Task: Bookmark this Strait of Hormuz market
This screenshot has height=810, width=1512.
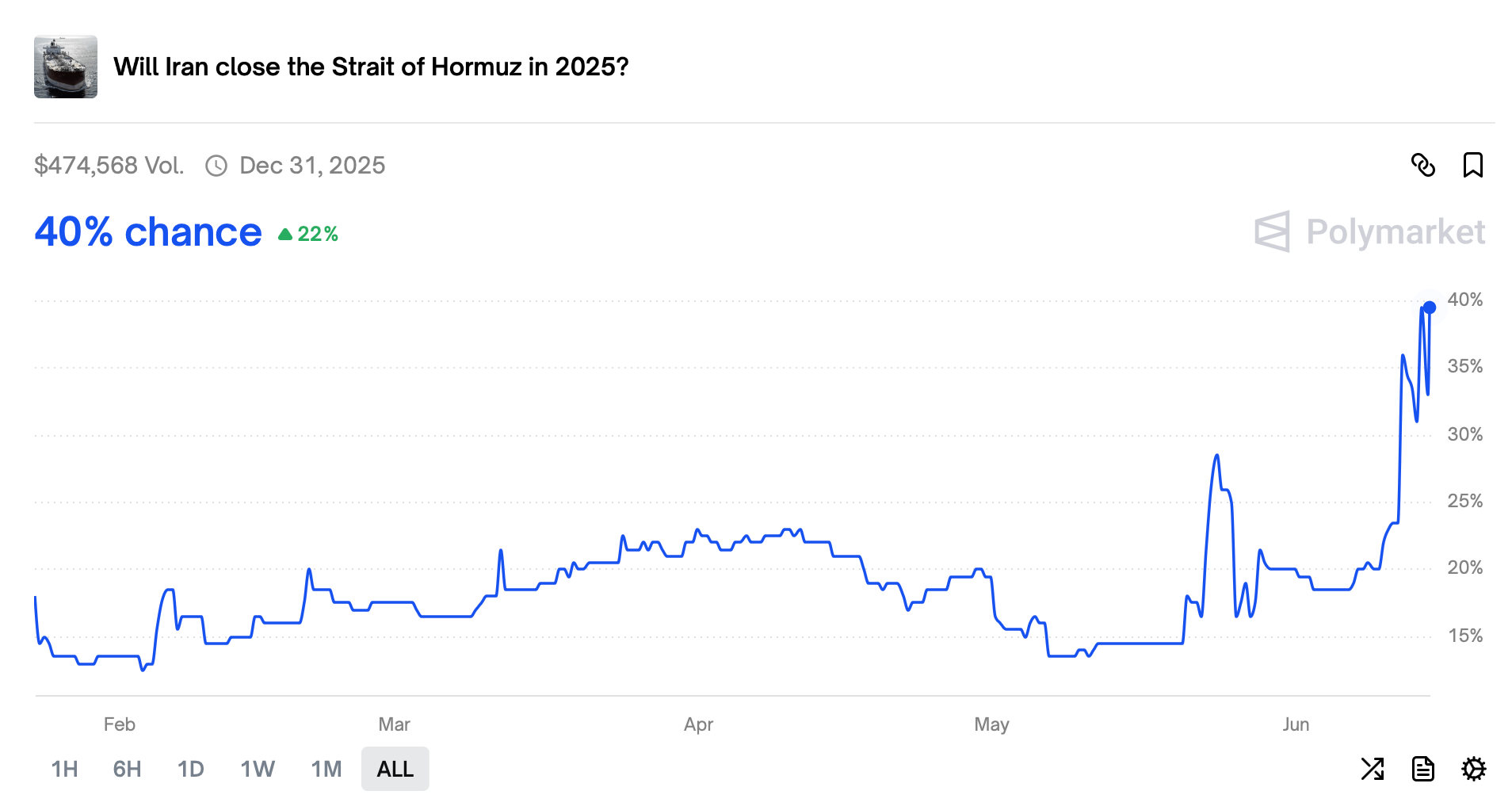Action: (1472, 165)
